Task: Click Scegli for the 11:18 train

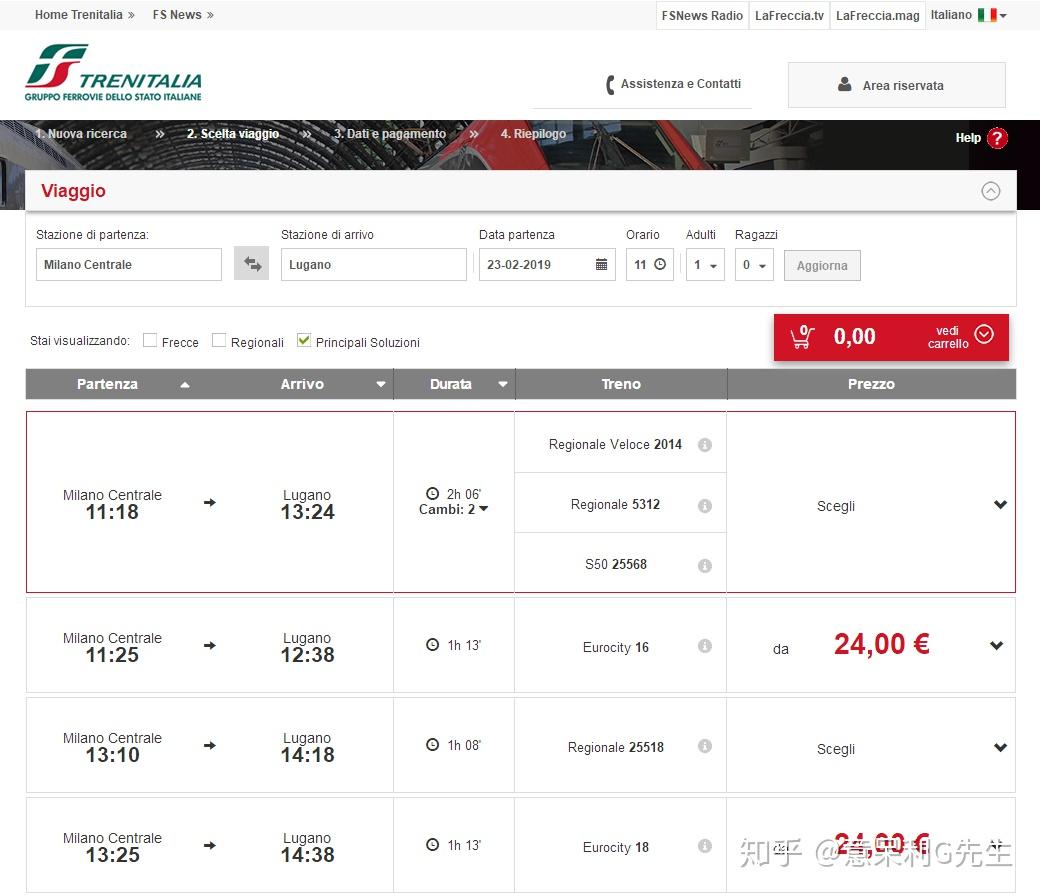Action: pos(835,506)
